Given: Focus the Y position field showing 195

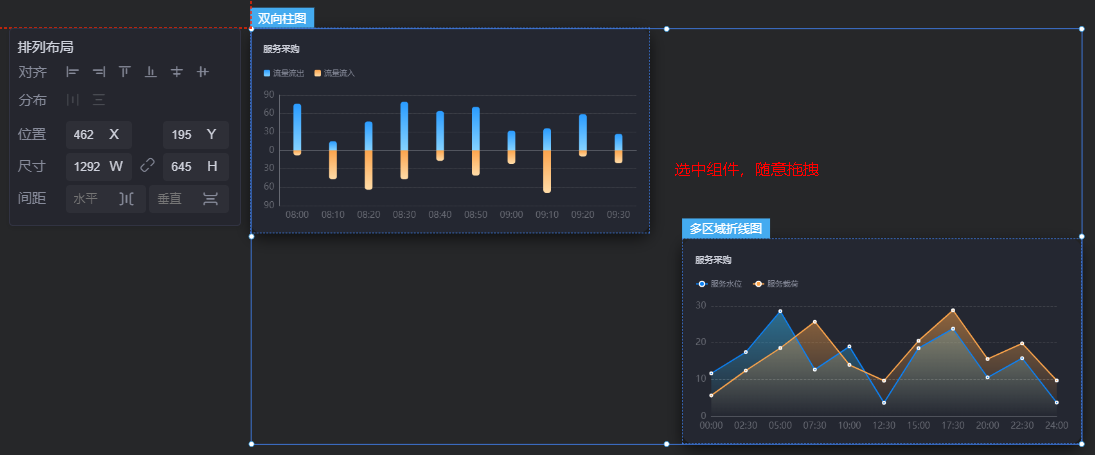Looking at the screenshot, I should [196, 135].
